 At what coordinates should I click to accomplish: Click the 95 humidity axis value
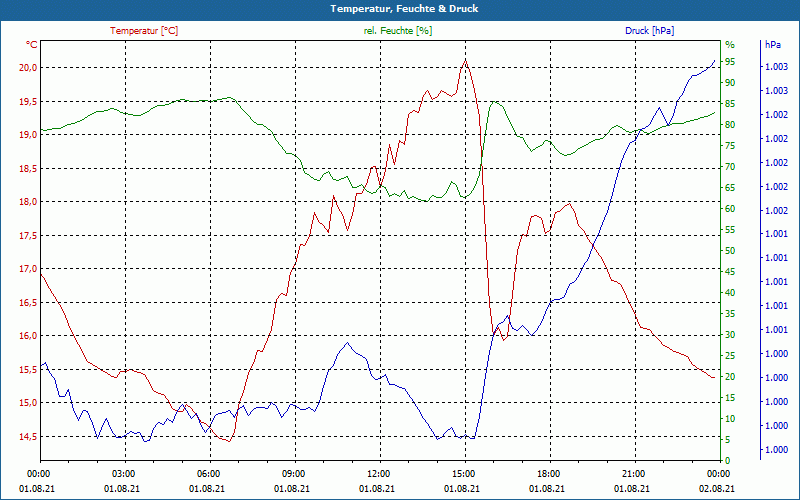[x=730, y=62]
